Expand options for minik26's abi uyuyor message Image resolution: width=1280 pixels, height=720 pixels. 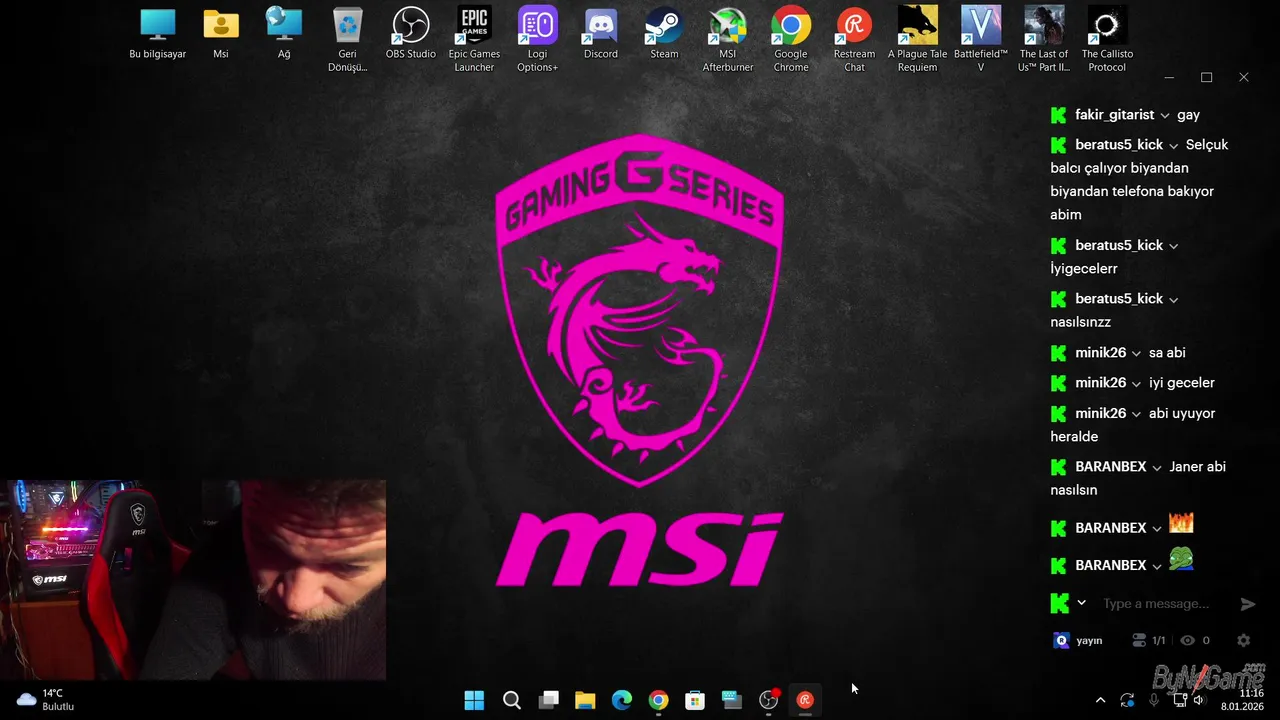coord(1136,414)
